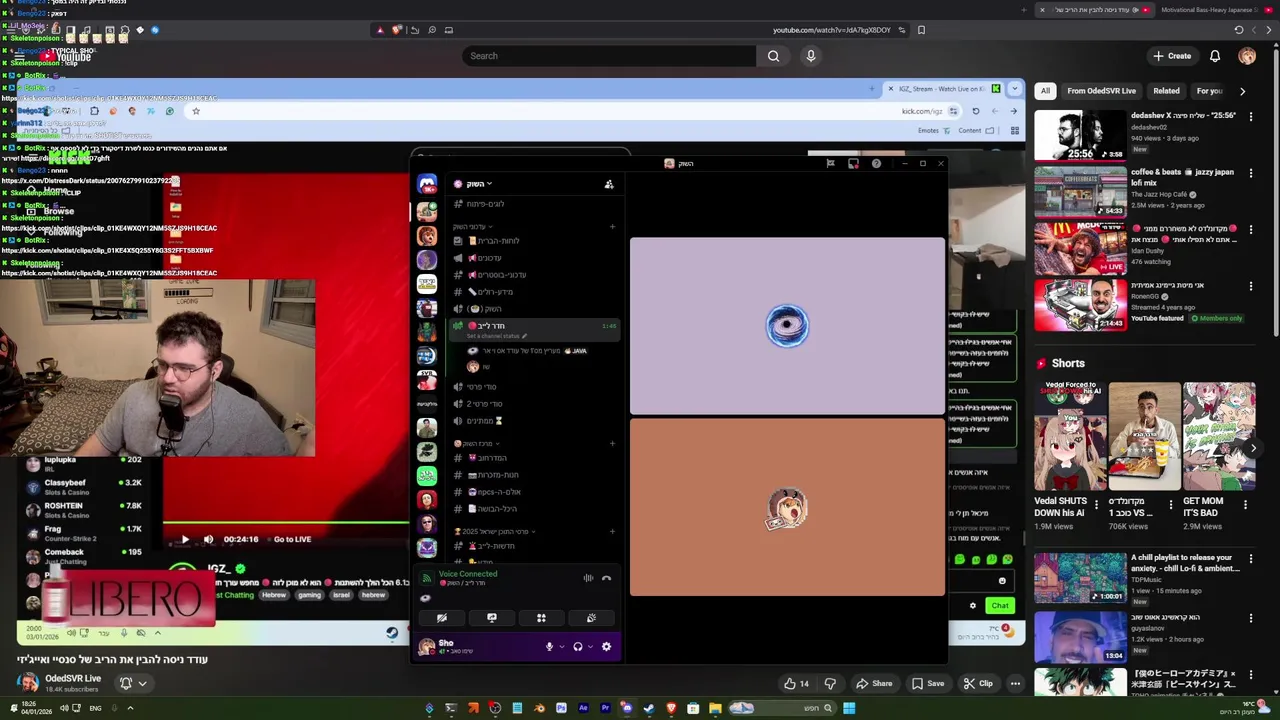
Task: Turn on camera in Discord voice panel
Action: click(x=442, y=618)
